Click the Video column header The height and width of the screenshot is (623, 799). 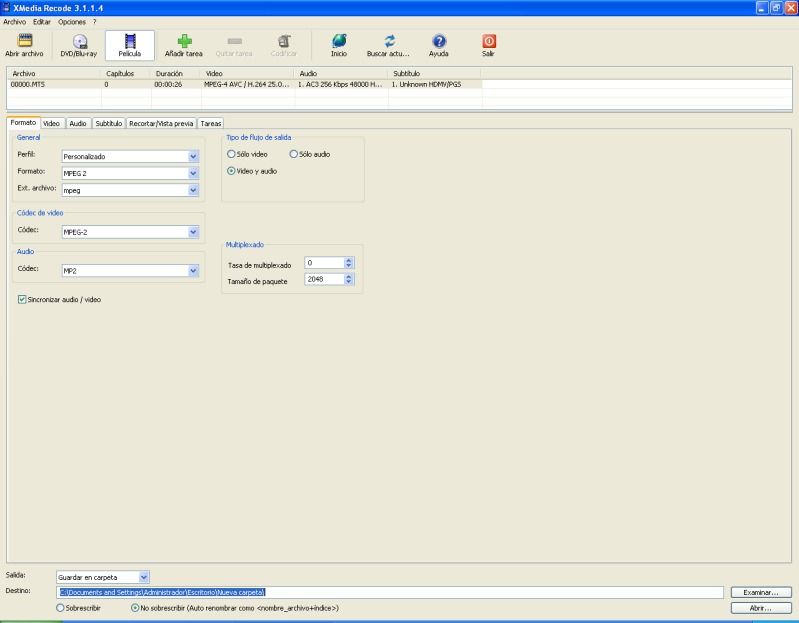tap(248, 73)
